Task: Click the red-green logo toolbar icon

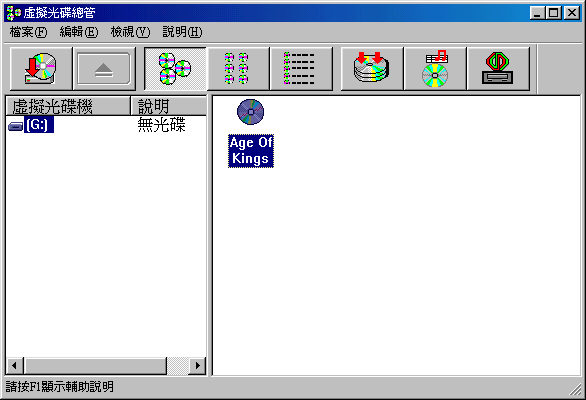Action: click(498, 69)
